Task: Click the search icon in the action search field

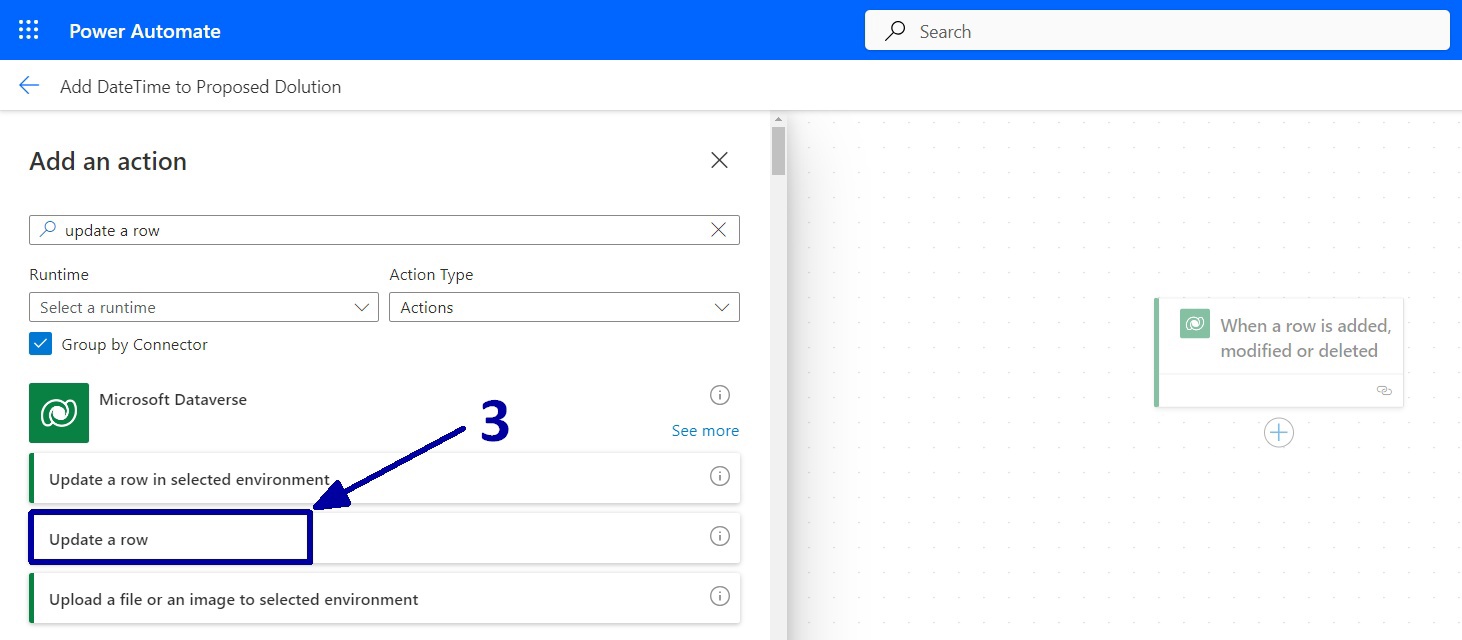Action: [47, 230]
